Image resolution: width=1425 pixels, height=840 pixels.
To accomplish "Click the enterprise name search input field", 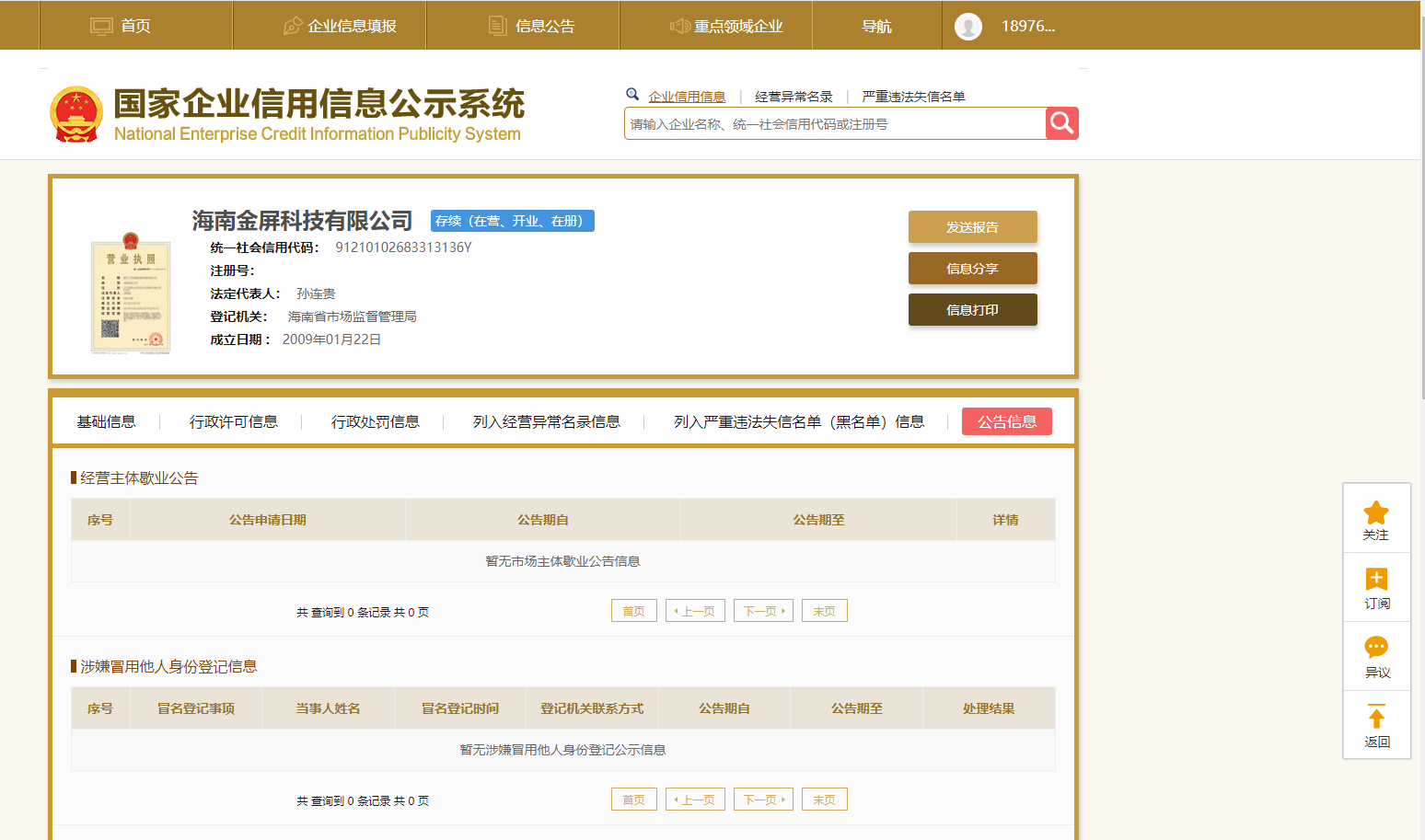I will click(x=833, y=124).
